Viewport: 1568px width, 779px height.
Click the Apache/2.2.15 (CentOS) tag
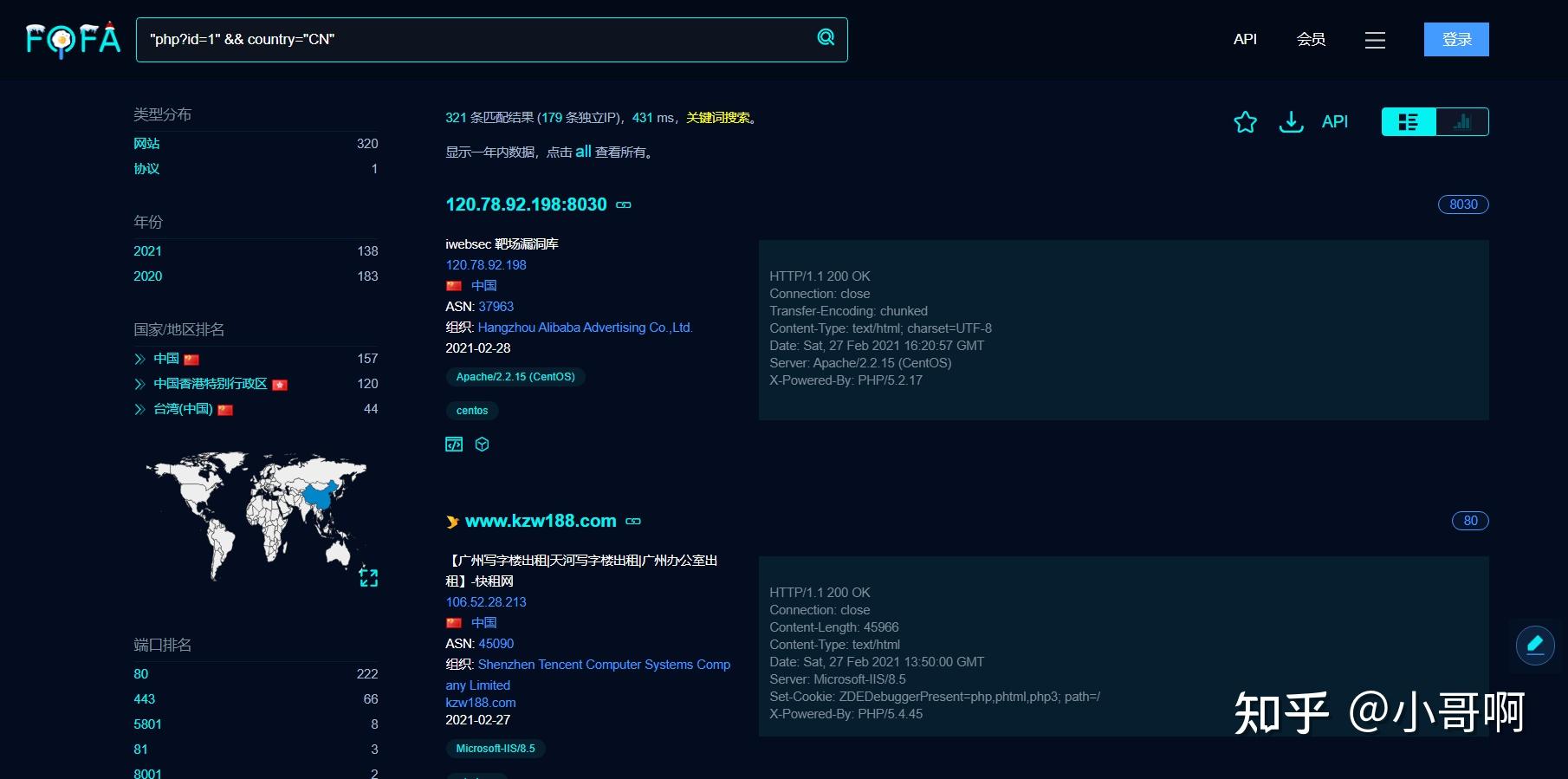(x=515, y=377)
